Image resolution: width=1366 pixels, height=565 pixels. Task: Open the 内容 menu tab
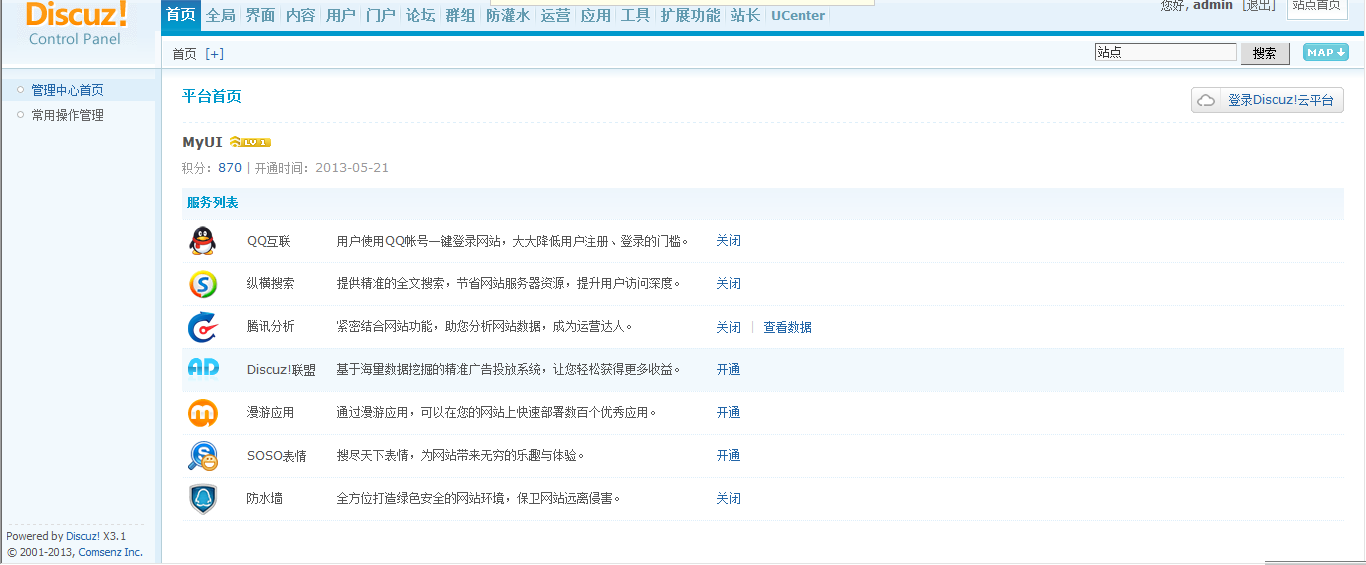(x=300, y=15)
